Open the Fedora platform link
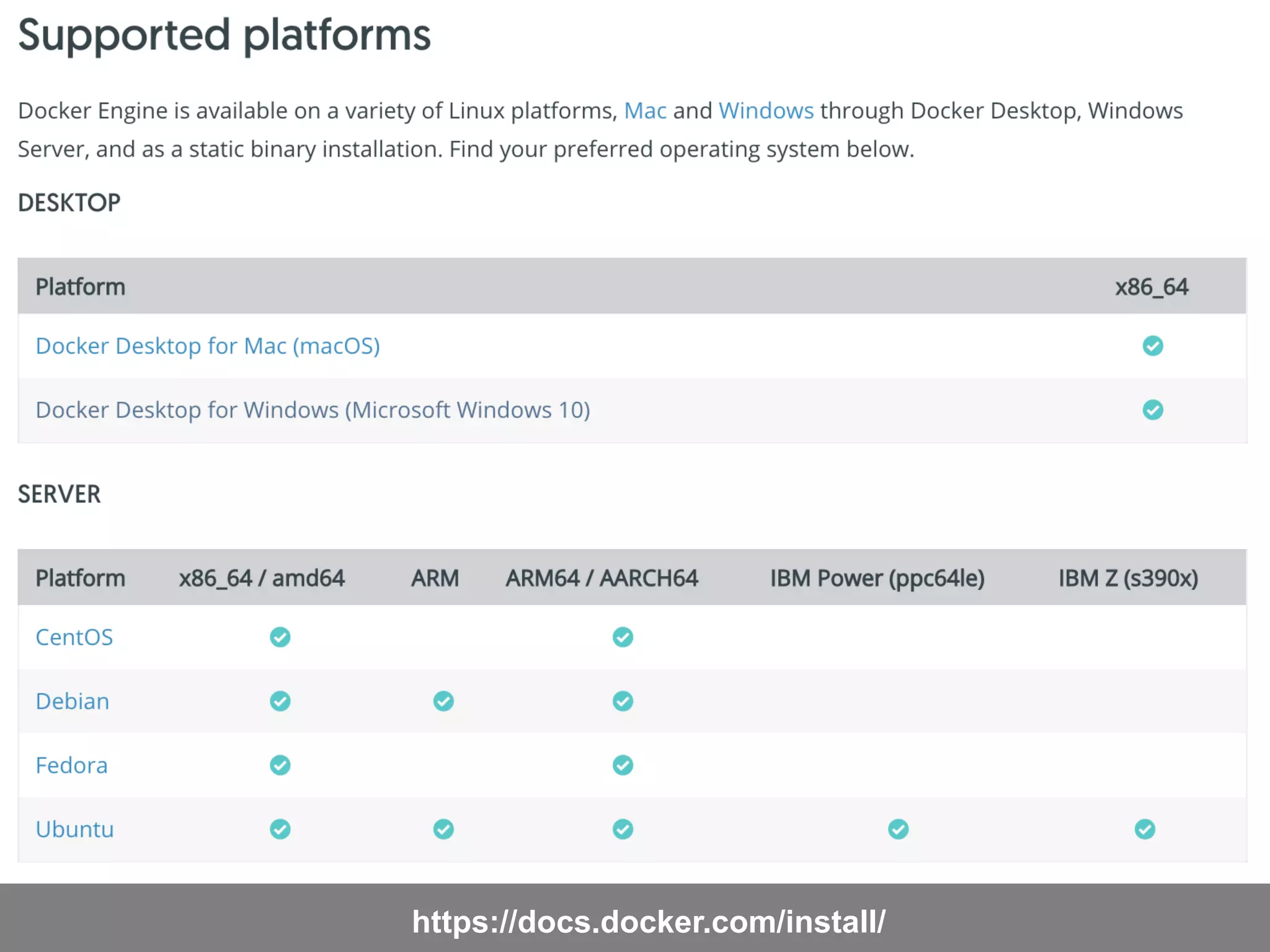This screenshot has width=1270, height=952. coord(71,765)
